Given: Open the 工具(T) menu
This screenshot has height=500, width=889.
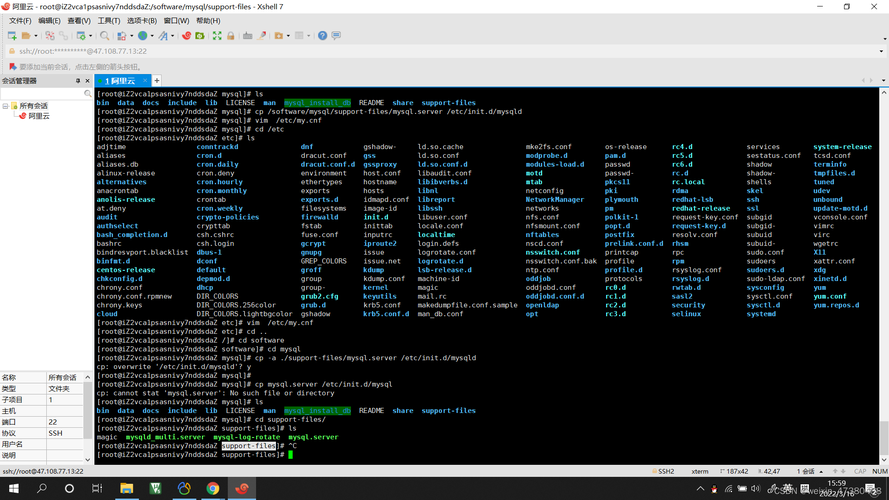Looking at the screenshot, I should (x=108, y=20).
